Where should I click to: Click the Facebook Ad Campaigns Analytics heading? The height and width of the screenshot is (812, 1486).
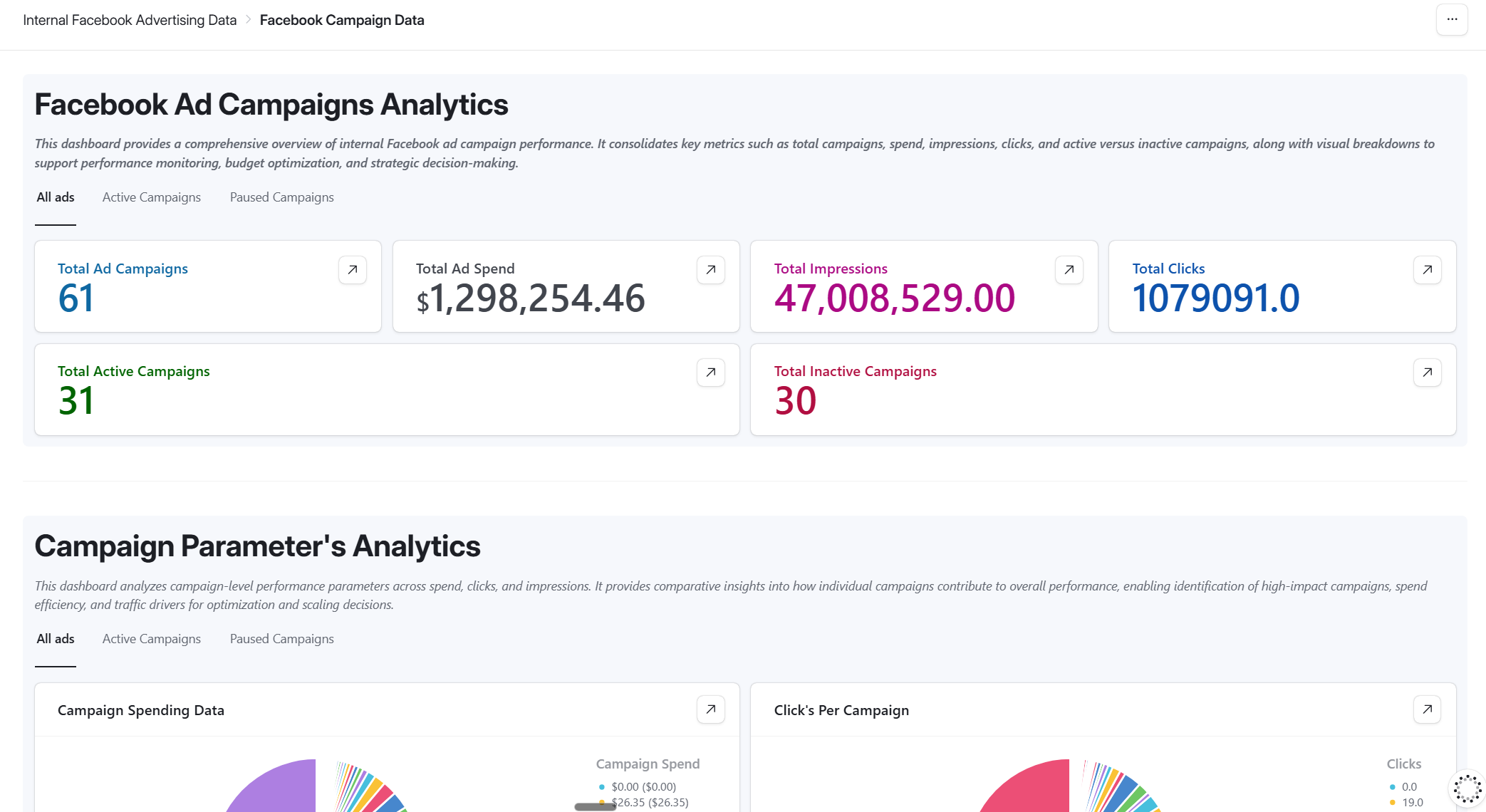(x=271, y=105)
